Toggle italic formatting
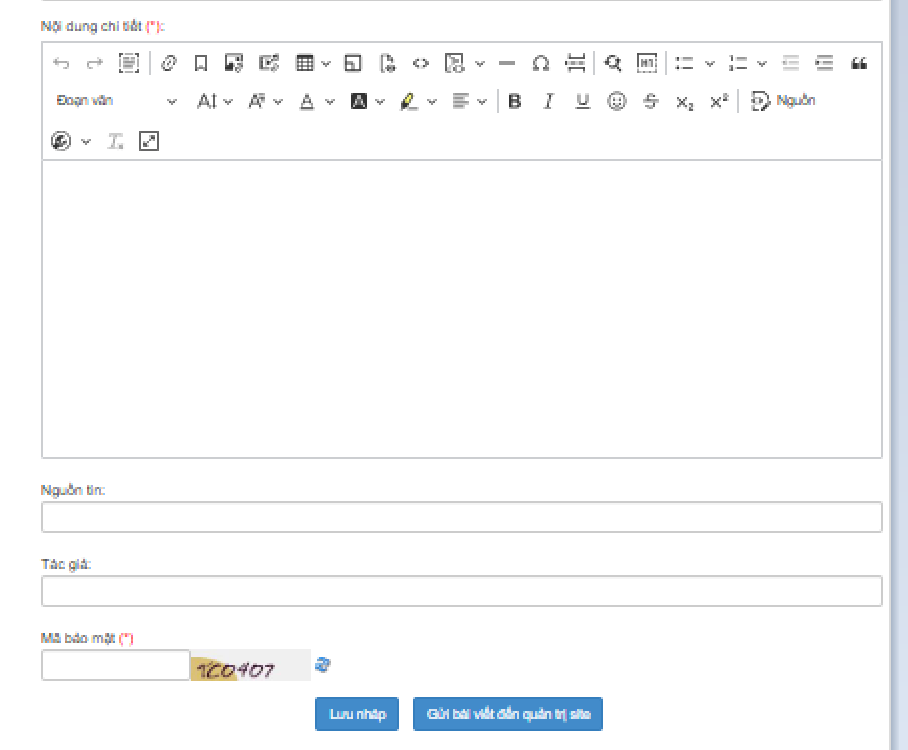 coord(548,101)
